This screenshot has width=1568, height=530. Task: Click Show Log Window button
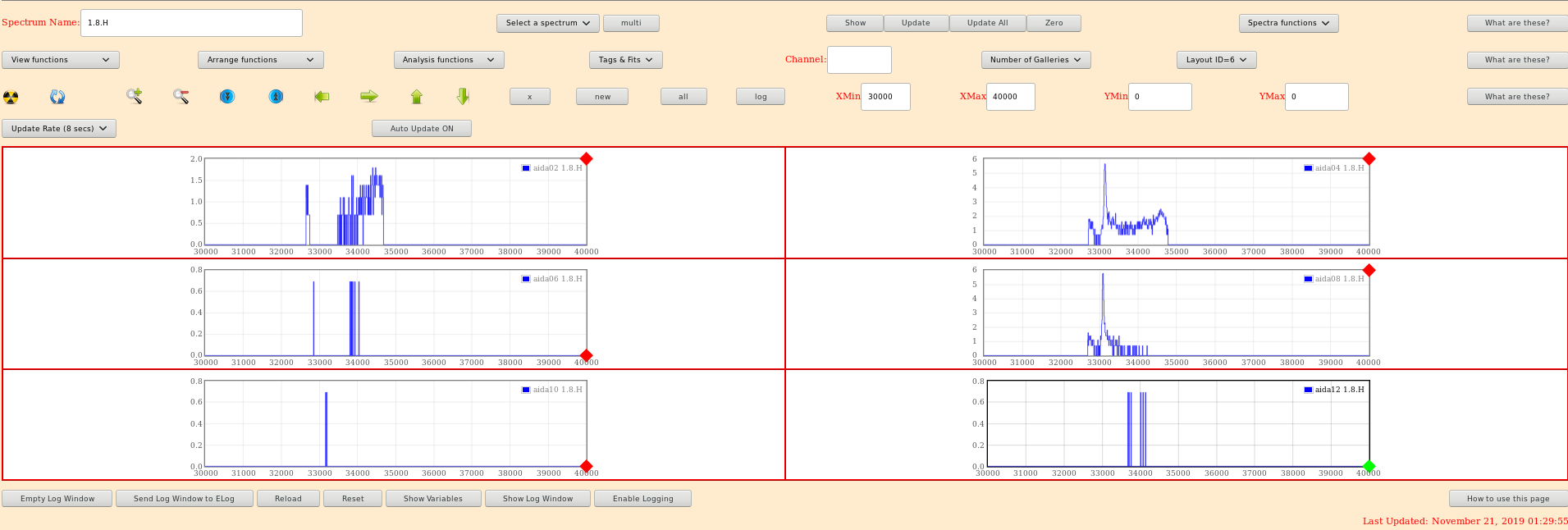(538, 499)
